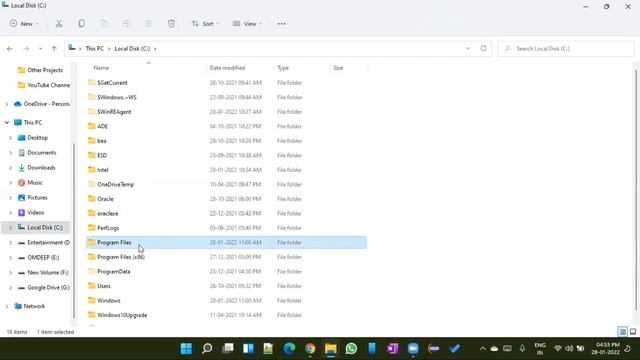Select the ESD folder row
The image size is (640, 360).
[227, 155]
